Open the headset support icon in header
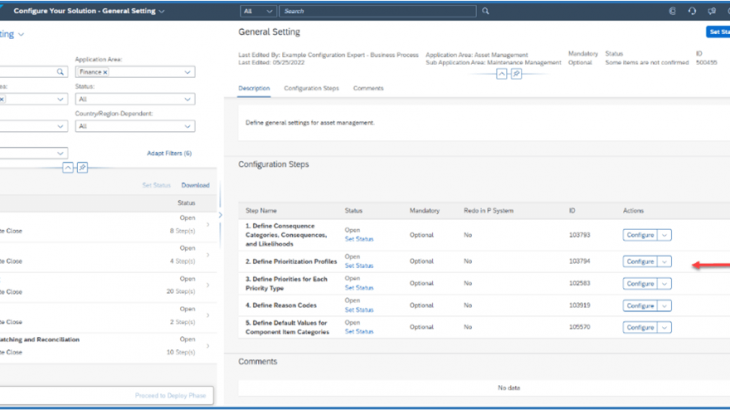Screen dimensions: 730x410 (692, 11)
